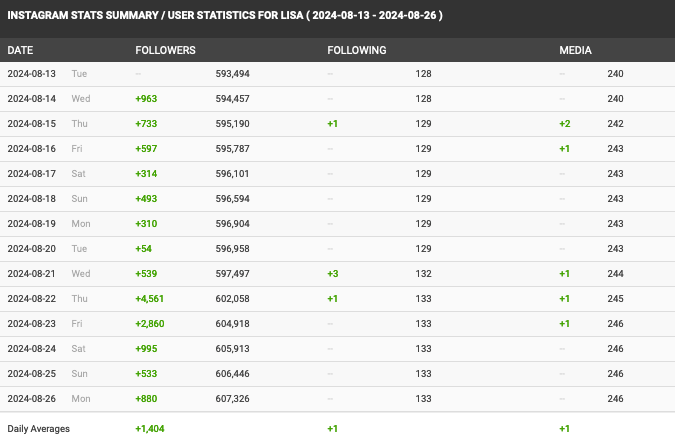Click media count 242

coord(616,124)
